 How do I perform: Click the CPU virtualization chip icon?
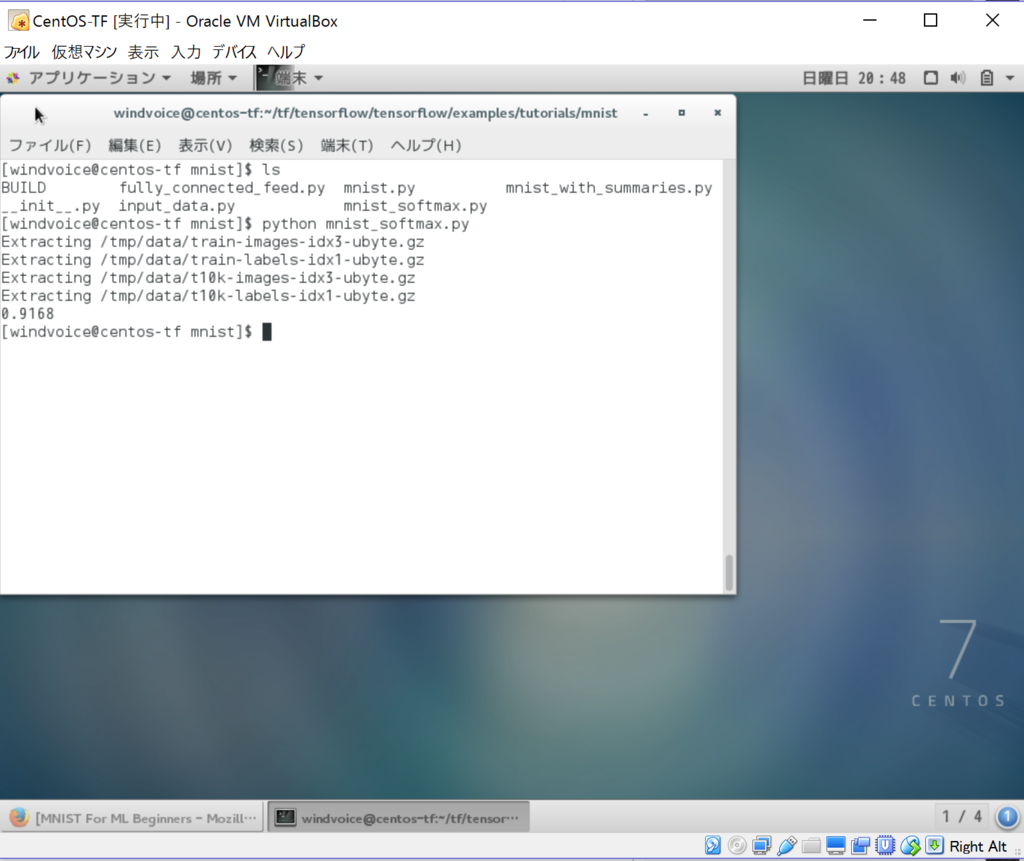coord(885,846)
